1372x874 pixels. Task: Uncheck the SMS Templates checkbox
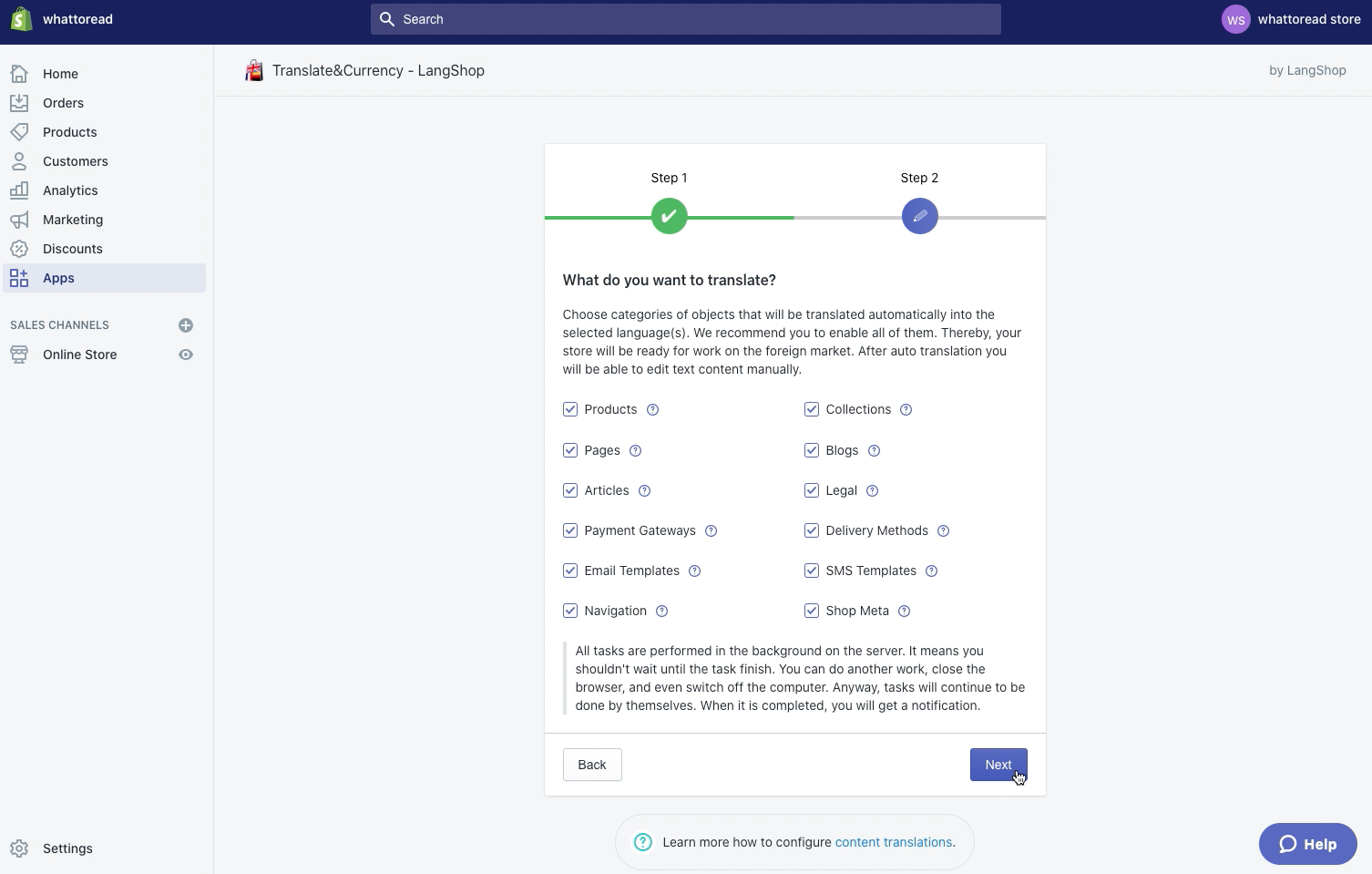pyautogui.click(x=812, y=571)
